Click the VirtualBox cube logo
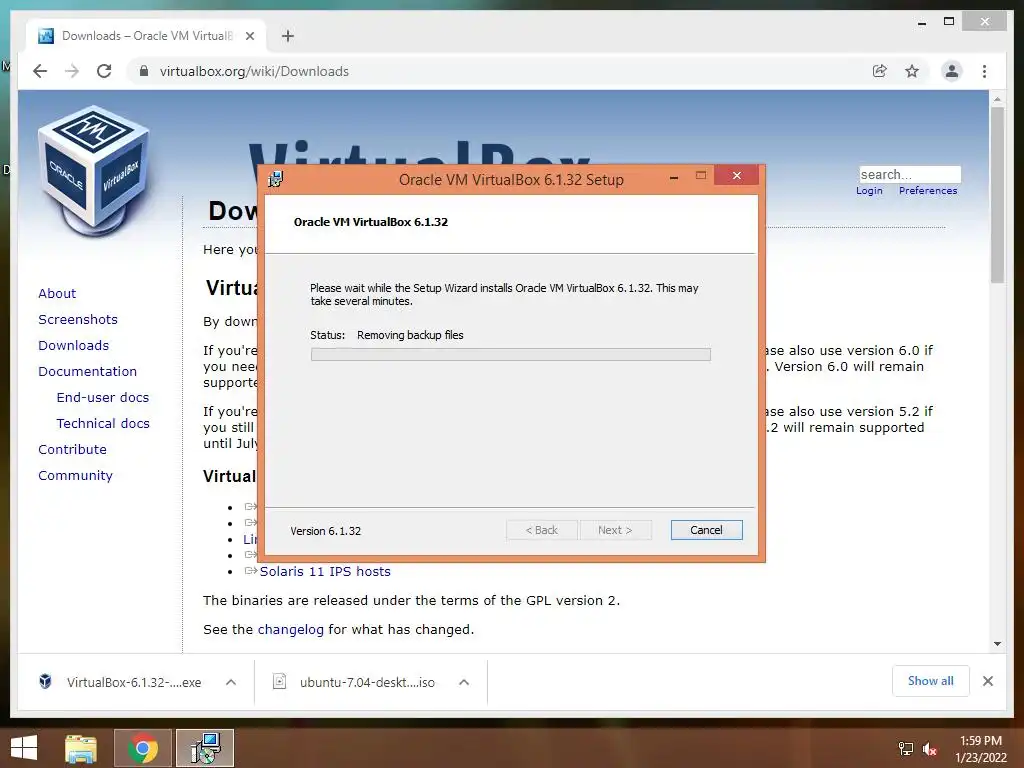The image size is (1024, 768). click(x=94, y=171)
